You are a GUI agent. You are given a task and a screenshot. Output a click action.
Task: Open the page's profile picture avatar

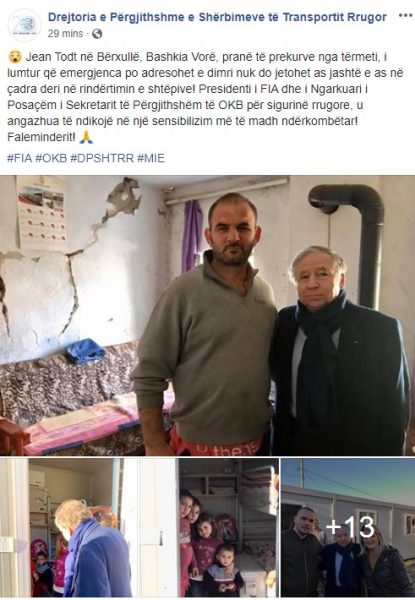pos(24,24)
